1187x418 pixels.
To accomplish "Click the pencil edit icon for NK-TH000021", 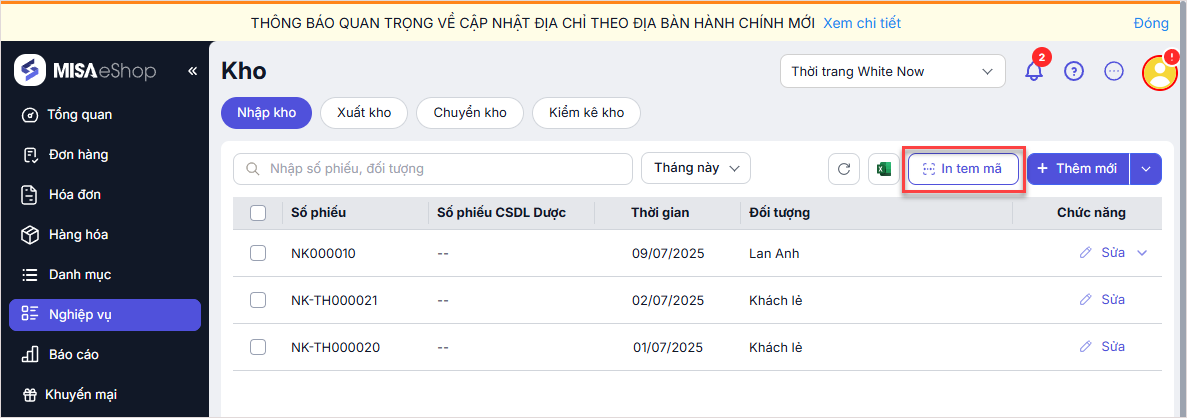I will 1086,300.
